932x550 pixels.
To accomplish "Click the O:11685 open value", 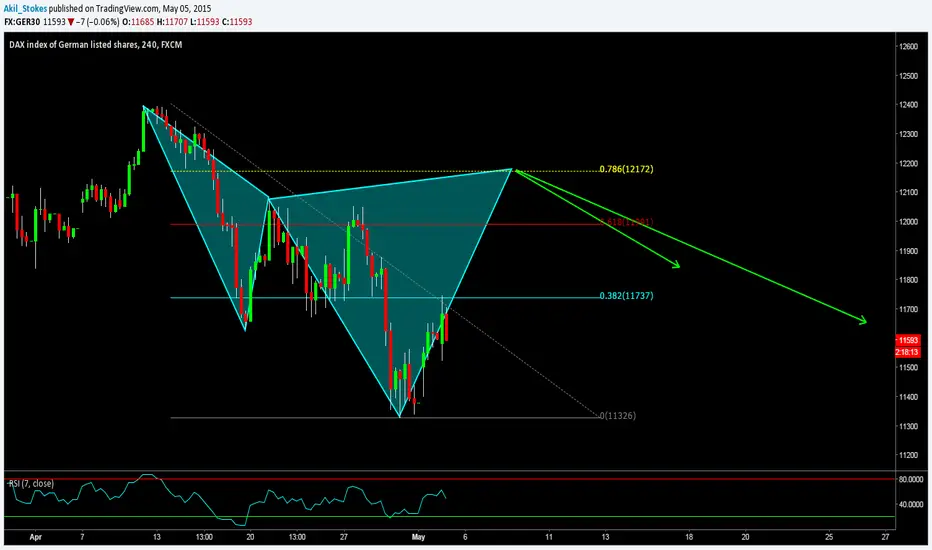I will click(138, 21).
